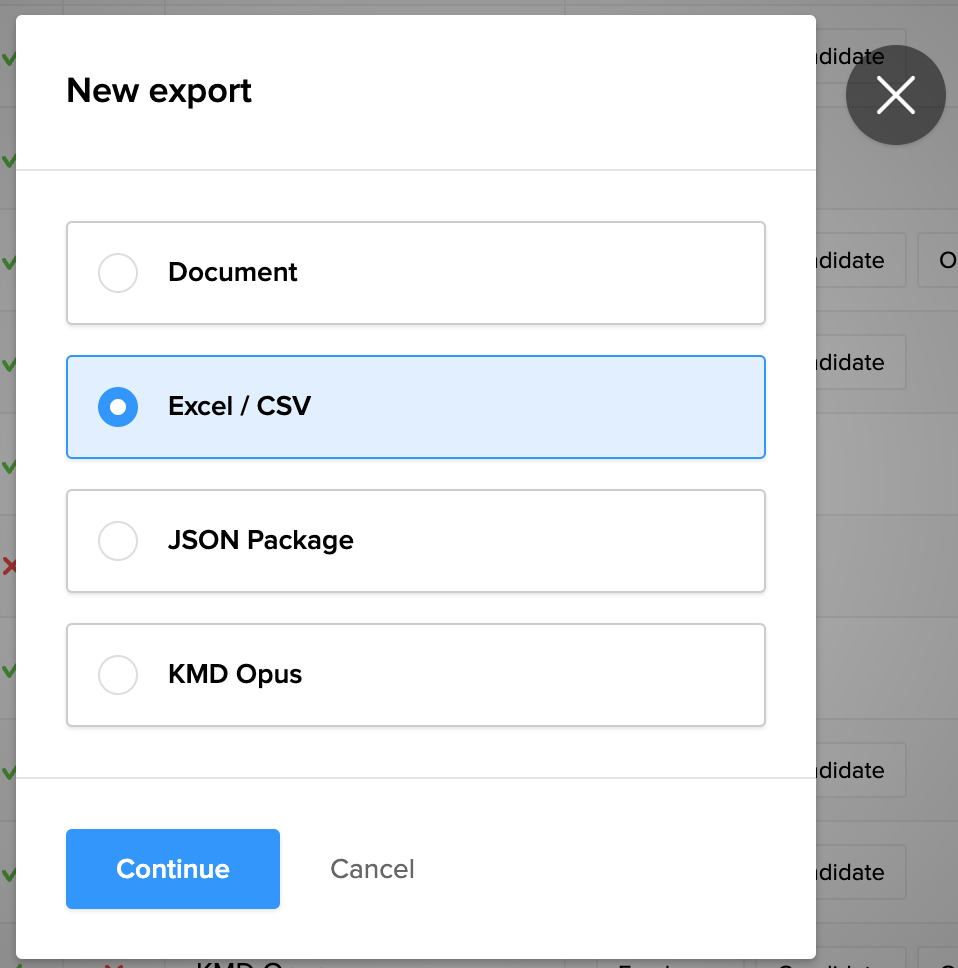Close the New export dialog with the X icon
This screenshot has width=958, height=968.
click(895, 96)
